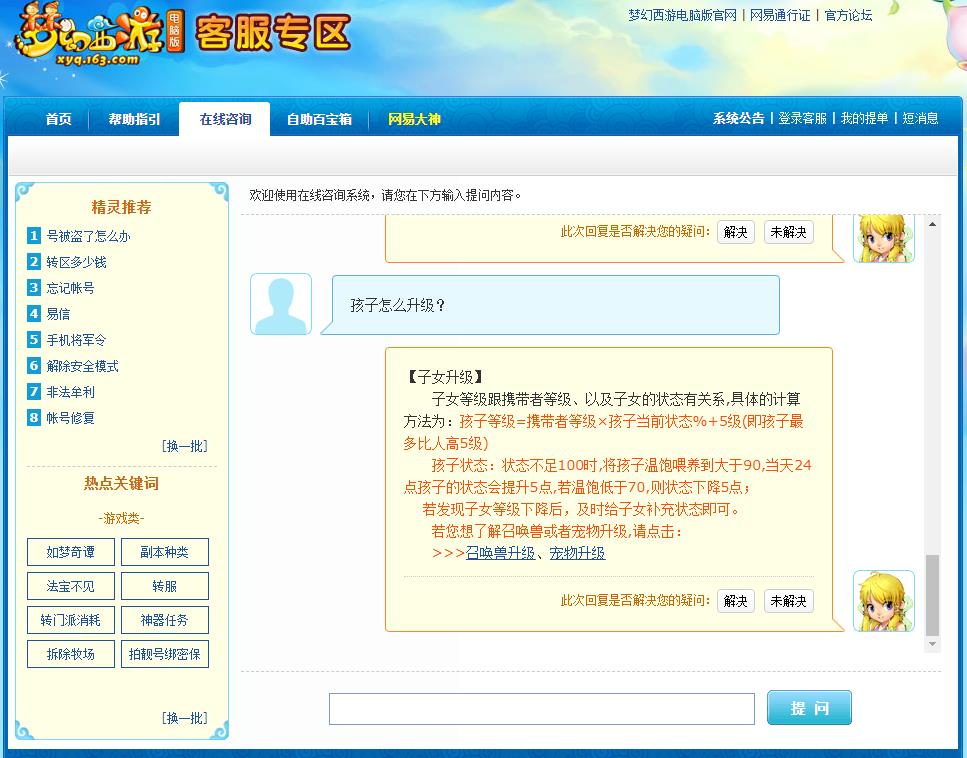Click the 提问 submit button
Image resolution: width=967 pixels, height=758 pixels.
click(809, 707)
